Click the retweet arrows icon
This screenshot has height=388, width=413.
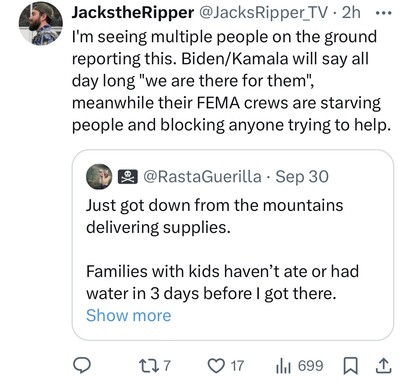(x=149, y=366)
